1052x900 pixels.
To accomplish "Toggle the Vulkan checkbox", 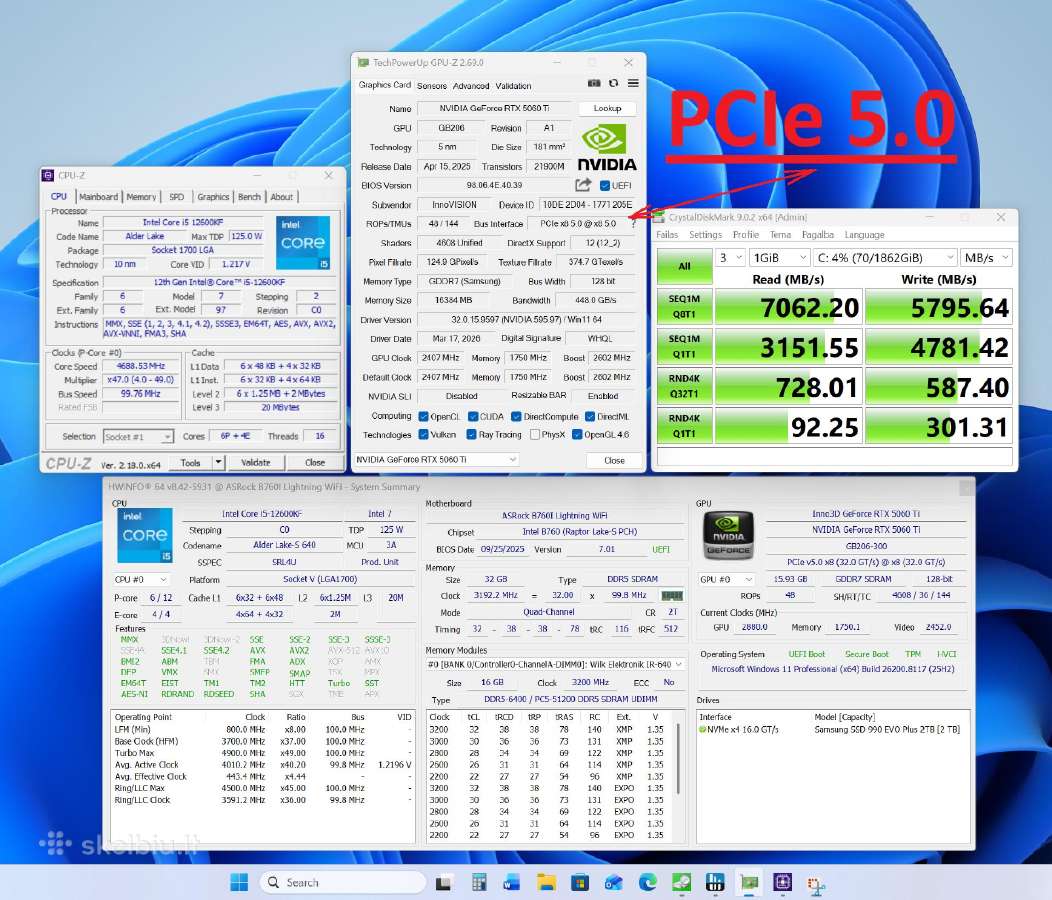I will coord(423,434).
